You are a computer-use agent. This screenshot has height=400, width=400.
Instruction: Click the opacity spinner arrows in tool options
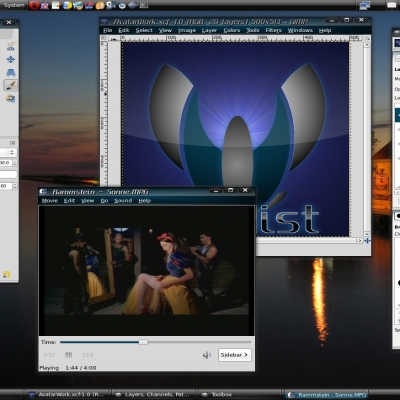click(x=14, y=163)
